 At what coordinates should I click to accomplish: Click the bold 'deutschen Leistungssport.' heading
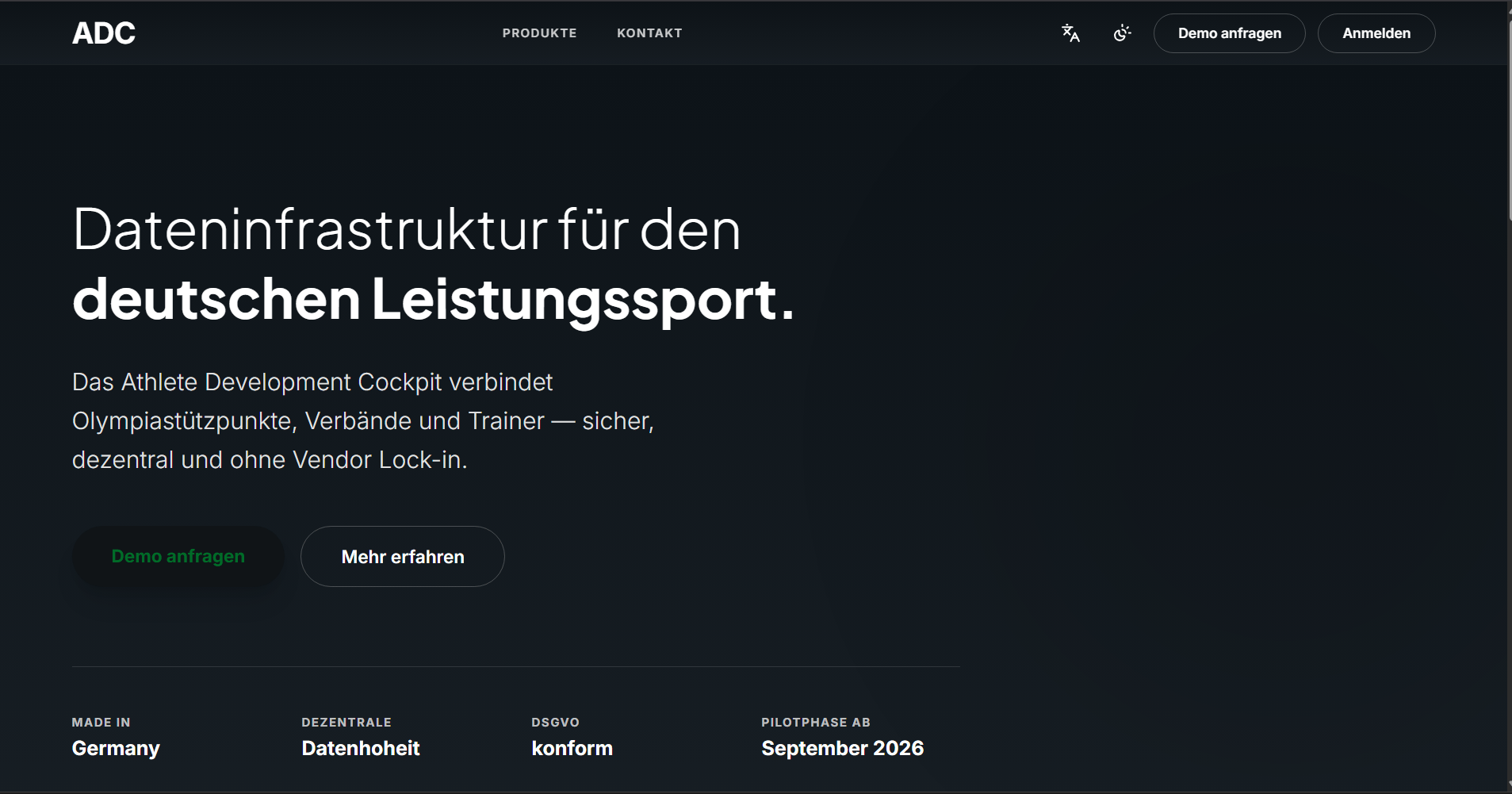(x=433, y=300)
